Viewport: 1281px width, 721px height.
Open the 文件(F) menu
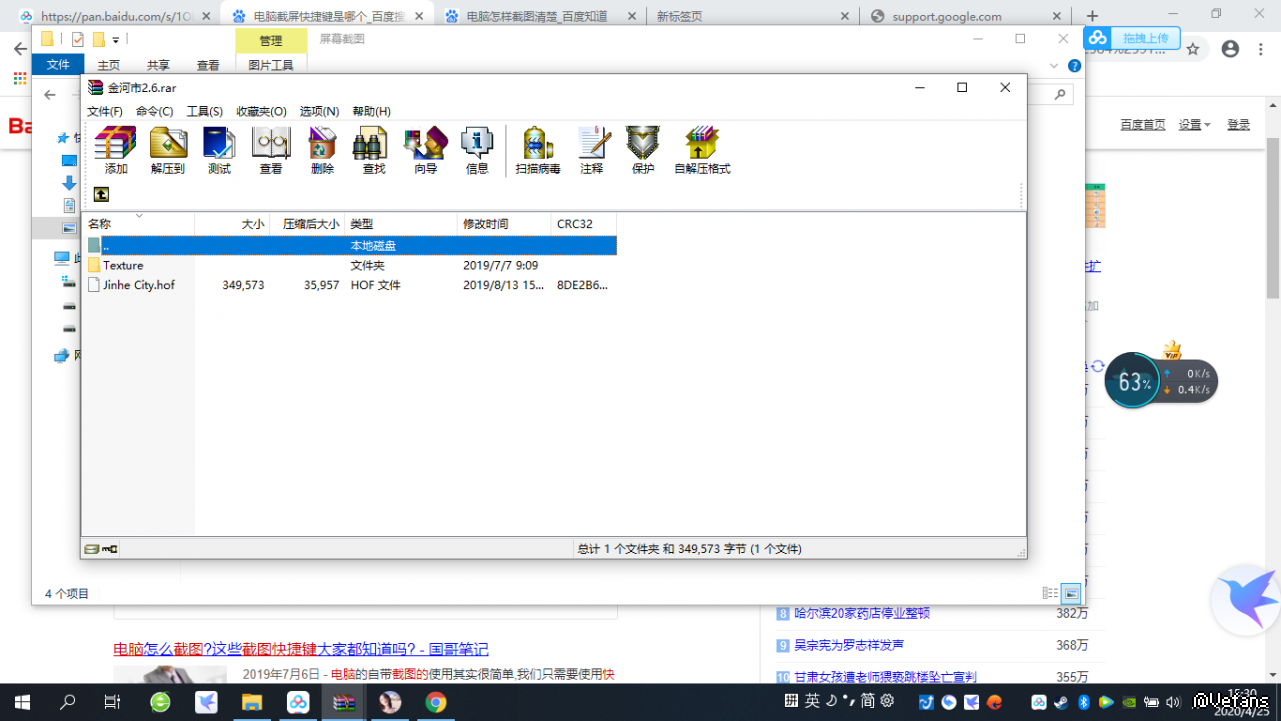point(105,112)
